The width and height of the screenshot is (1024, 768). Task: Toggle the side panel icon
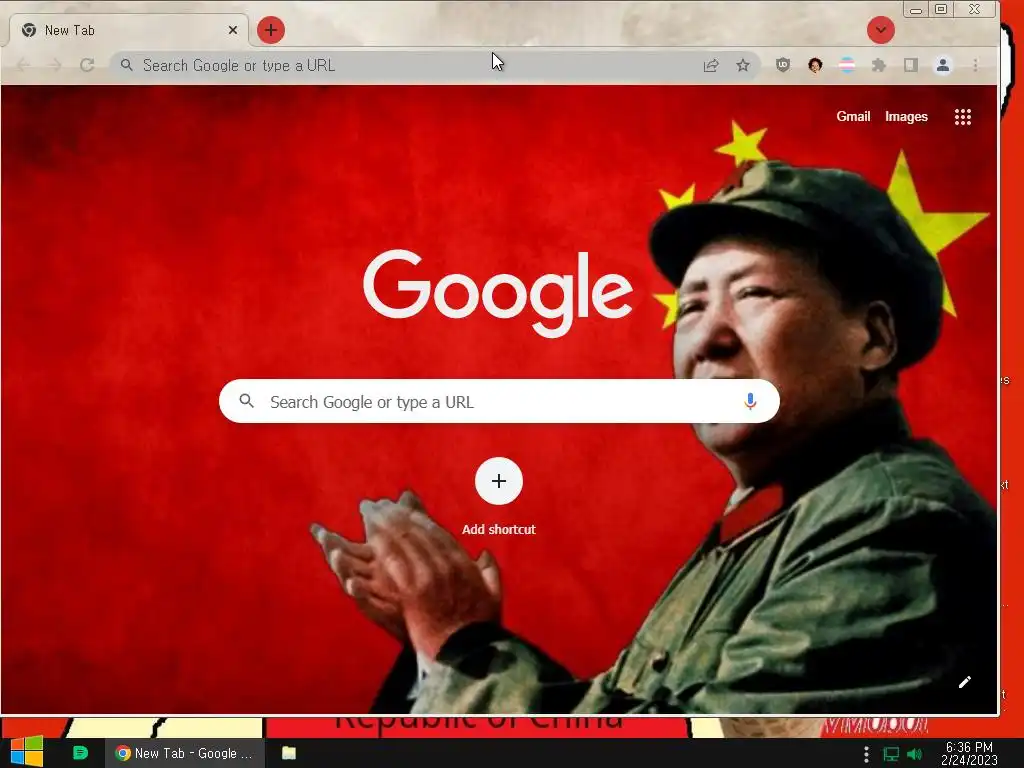point(910,65)
